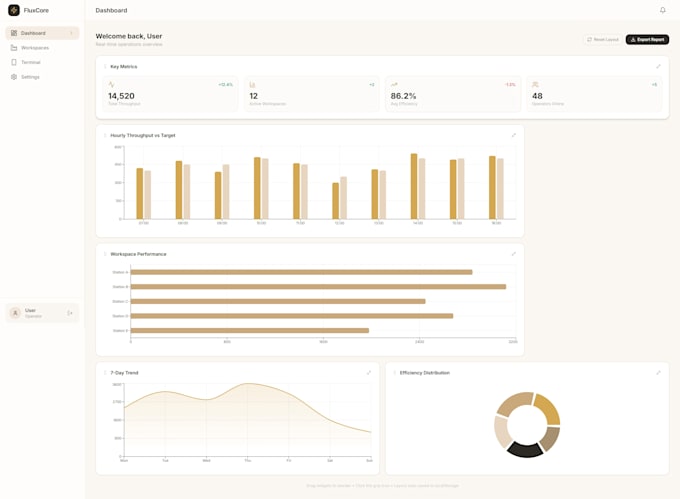Click the Station C performance bar
The height and width of the screenshot is (499, 680).
tap(278, 301)
